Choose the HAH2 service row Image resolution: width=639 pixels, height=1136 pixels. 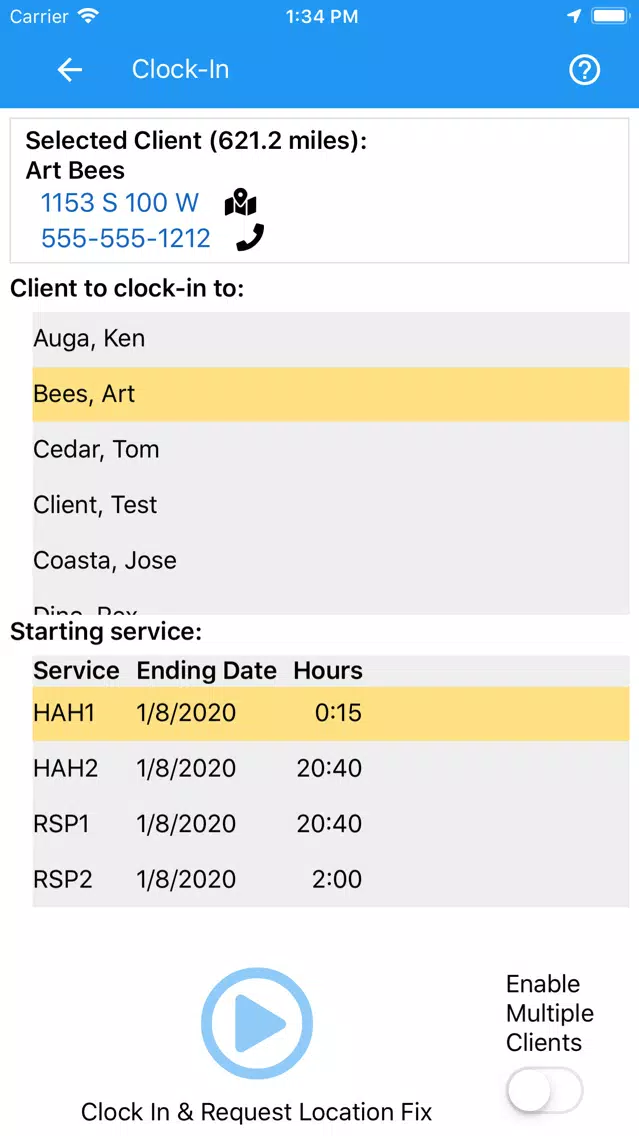[330, 769]
